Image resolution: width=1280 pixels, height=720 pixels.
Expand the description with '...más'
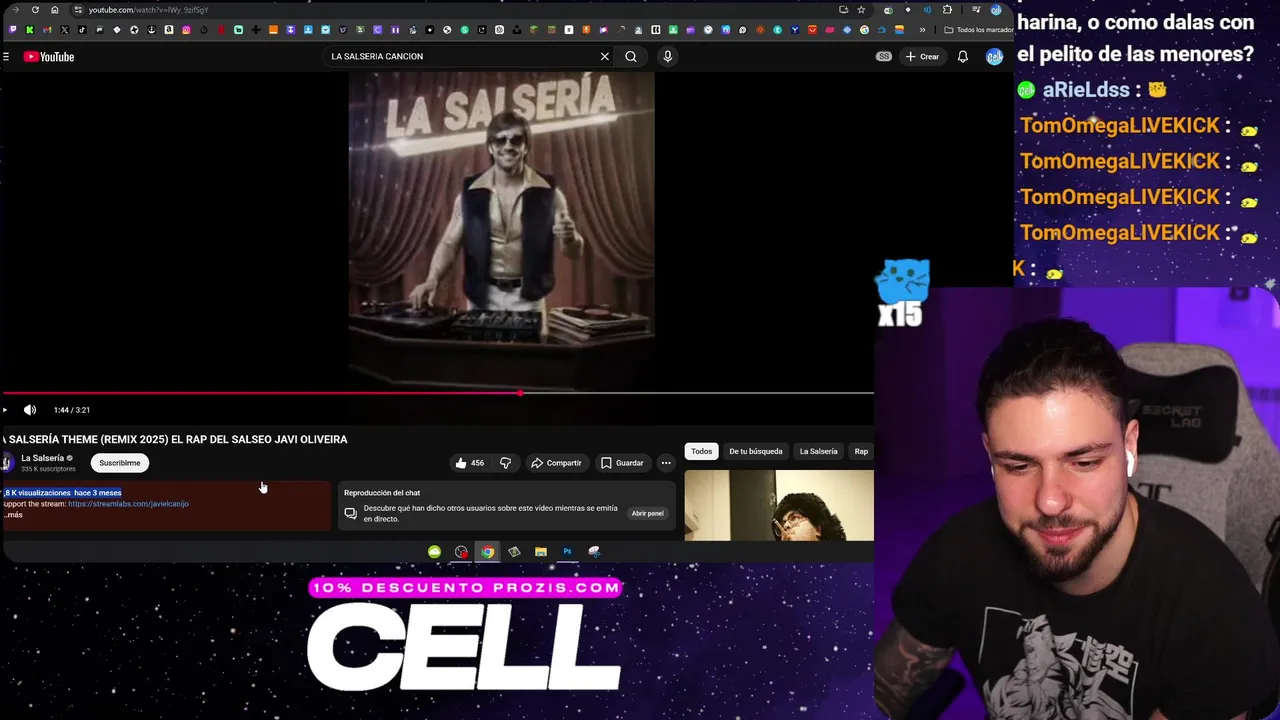click(12, 515)
